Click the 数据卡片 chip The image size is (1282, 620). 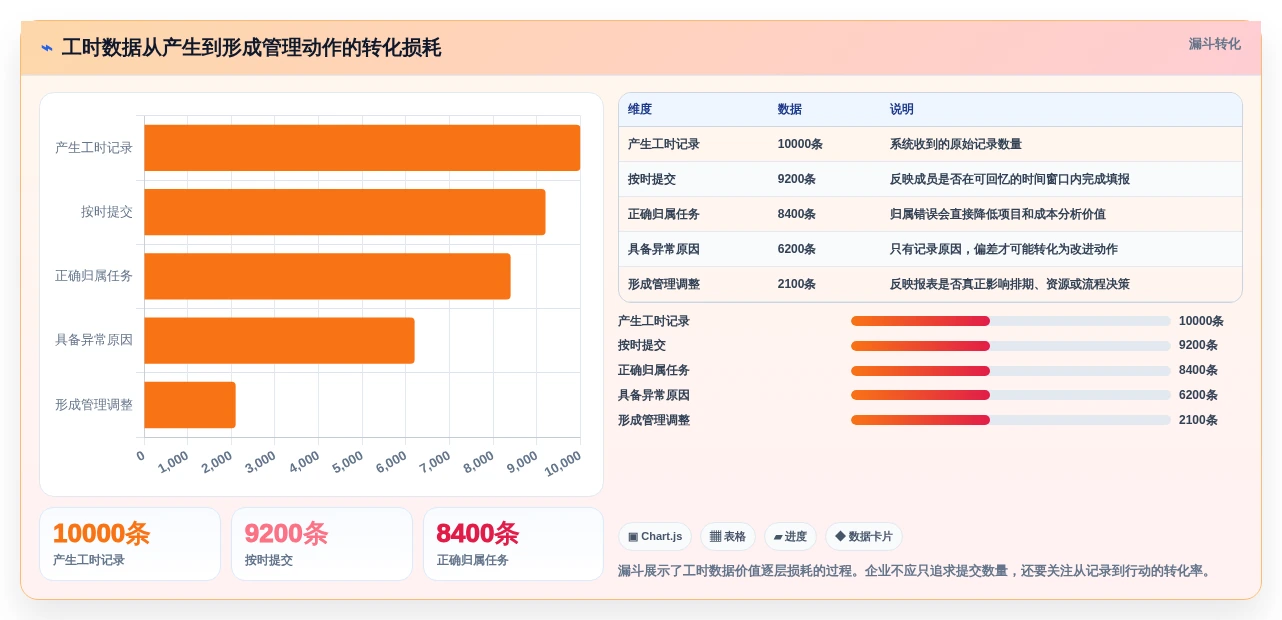point(864,537)
